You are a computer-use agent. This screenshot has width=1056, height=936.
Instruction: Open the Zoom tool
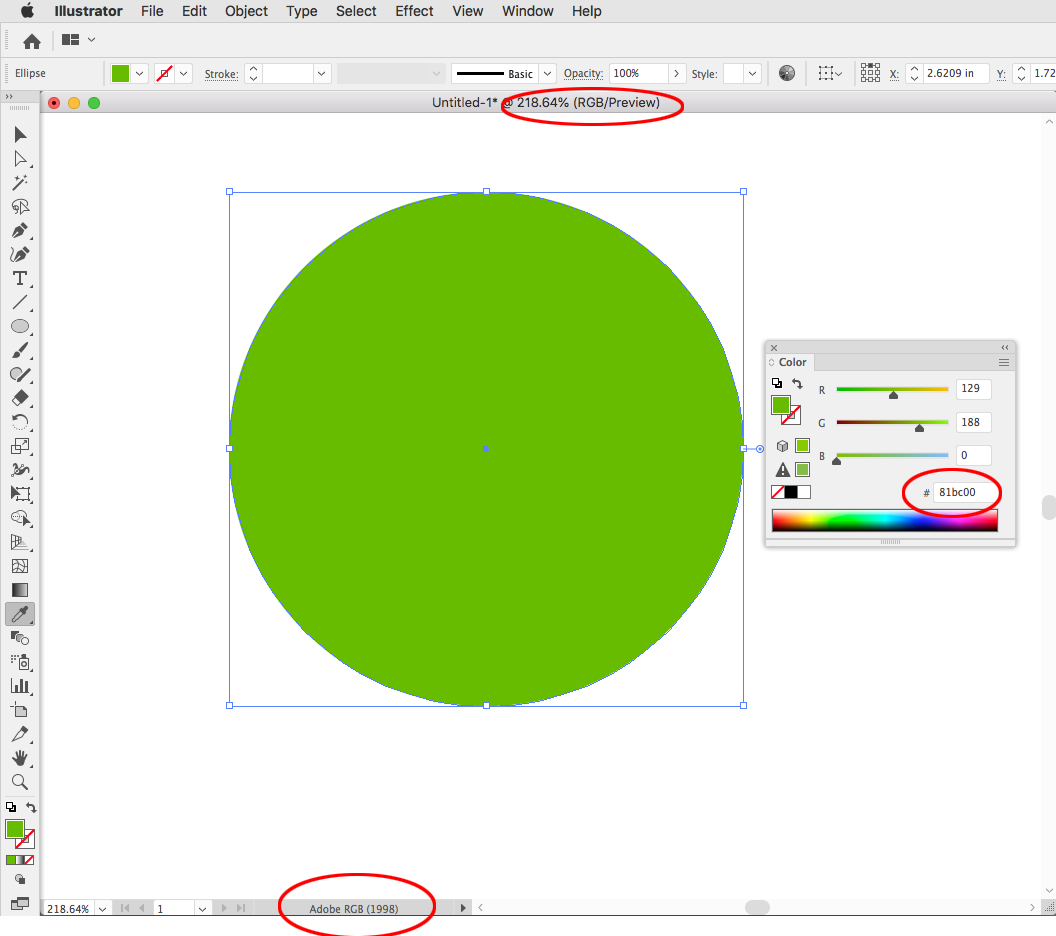pos(20,782)
